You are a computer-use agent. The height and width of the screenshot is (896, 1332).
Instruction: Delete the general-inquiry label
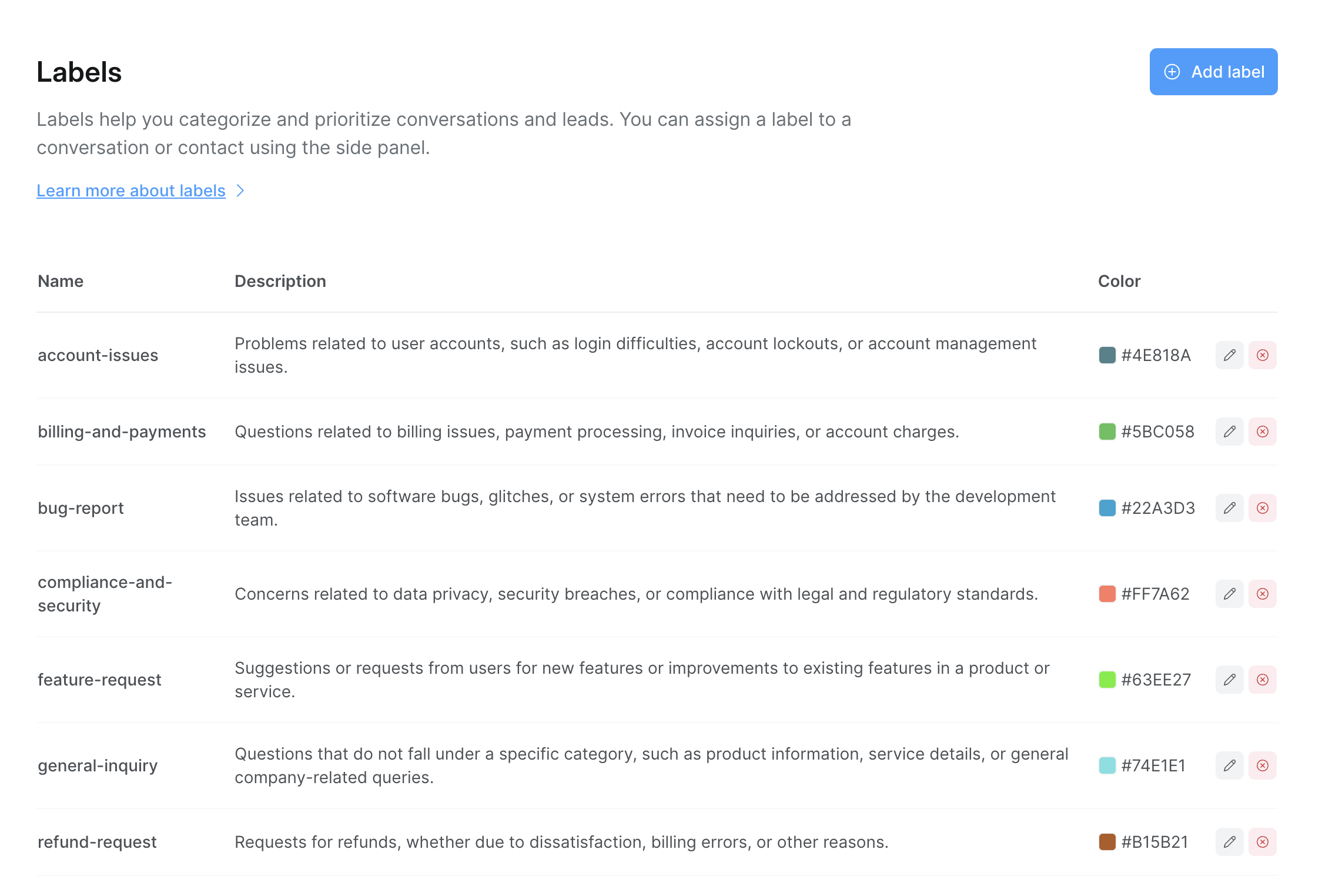(1262, 765)
